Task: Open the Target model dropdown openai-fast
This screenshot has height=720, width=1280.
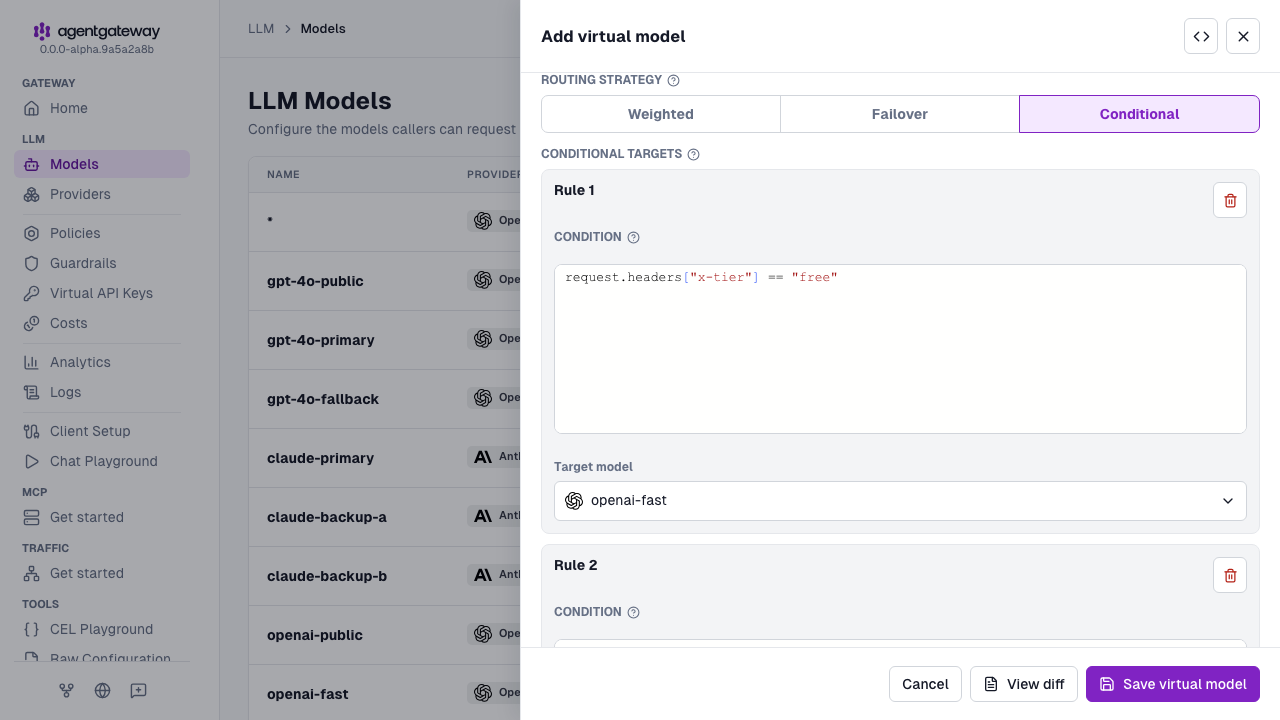Action: [x=900, y=501]
